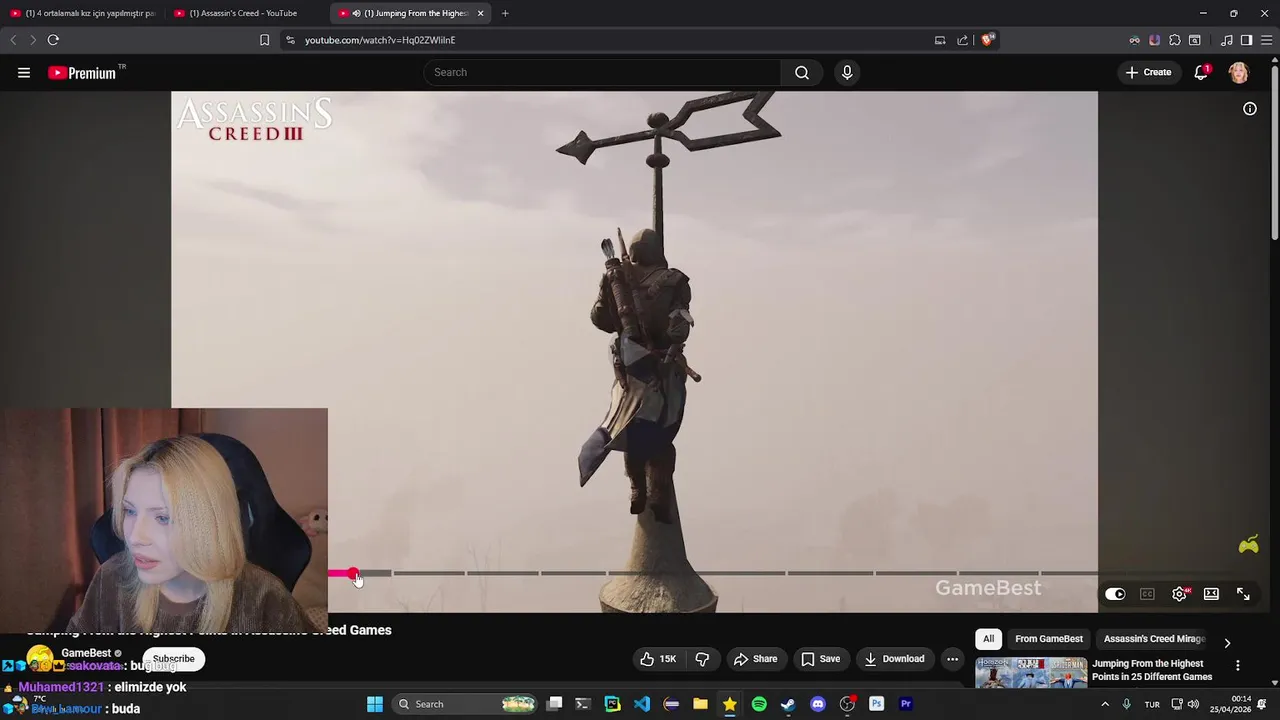Click the address bar URL
This screenshot has width=1280, height=720.
tap(380, 40)
